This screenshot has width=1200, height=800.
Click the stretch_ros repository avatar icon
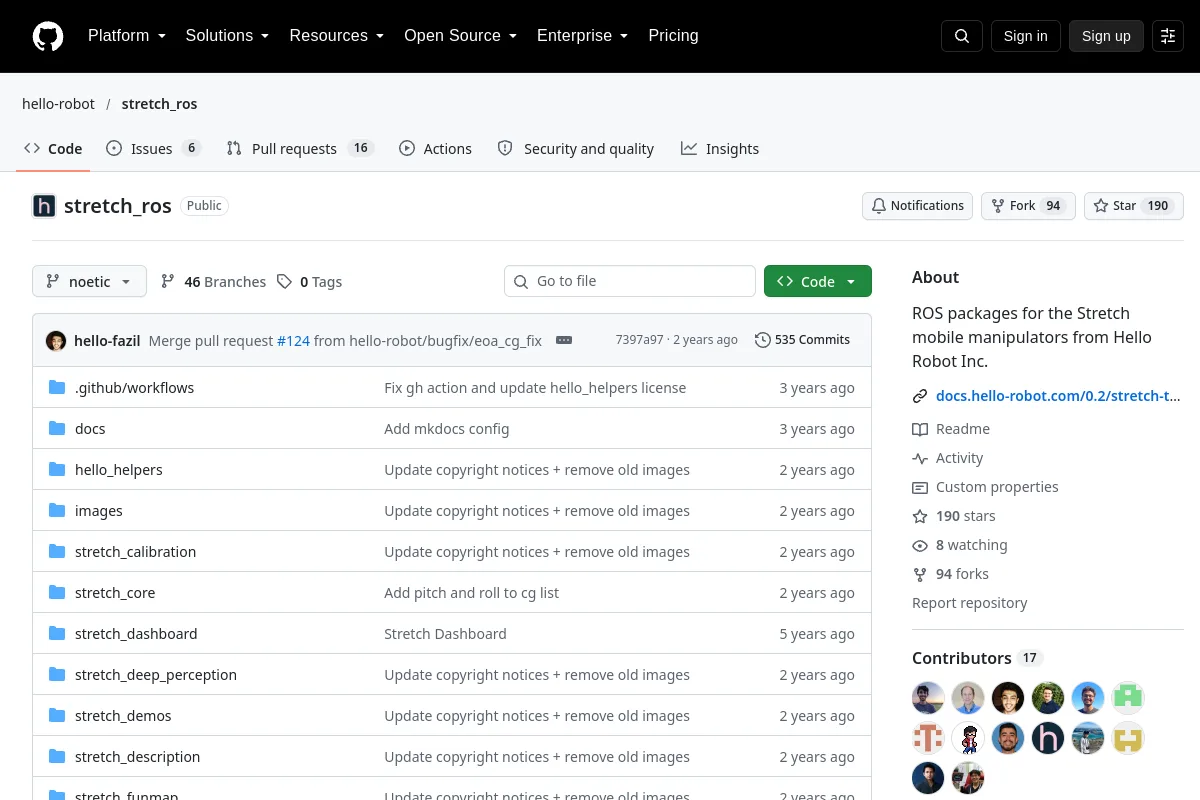[44, 206]
